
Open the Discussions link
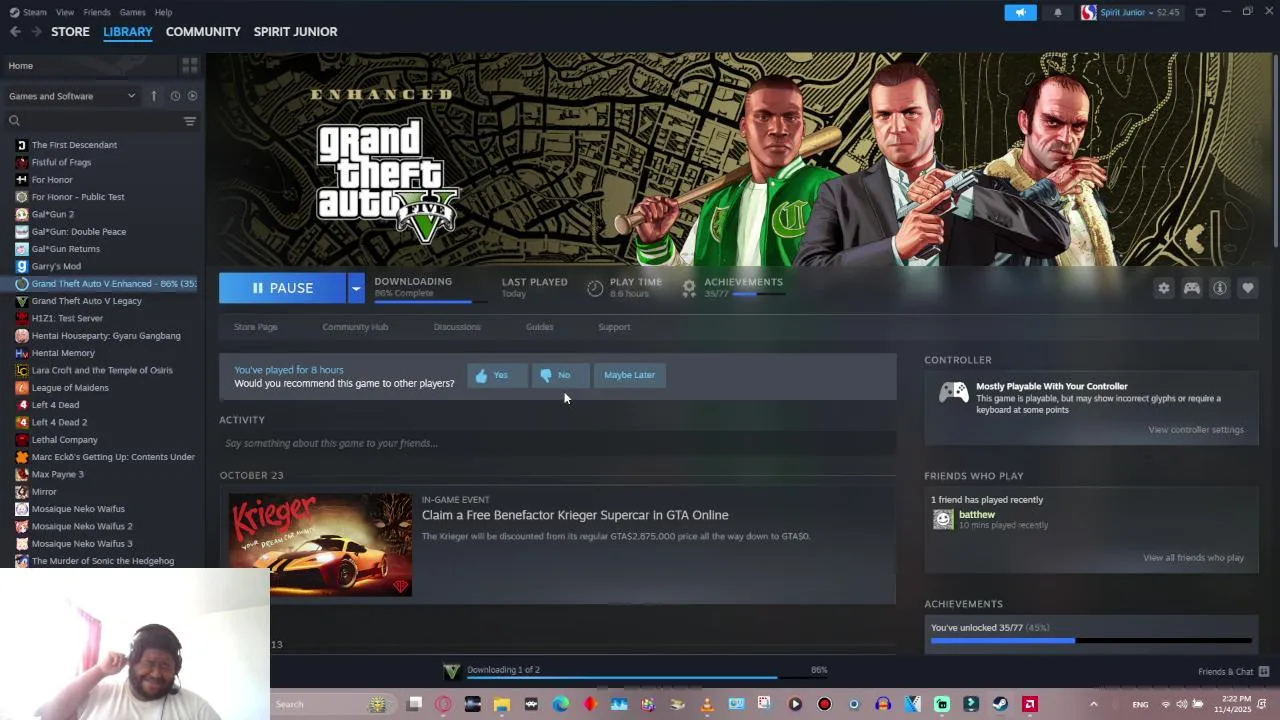[x=457, y=327]
